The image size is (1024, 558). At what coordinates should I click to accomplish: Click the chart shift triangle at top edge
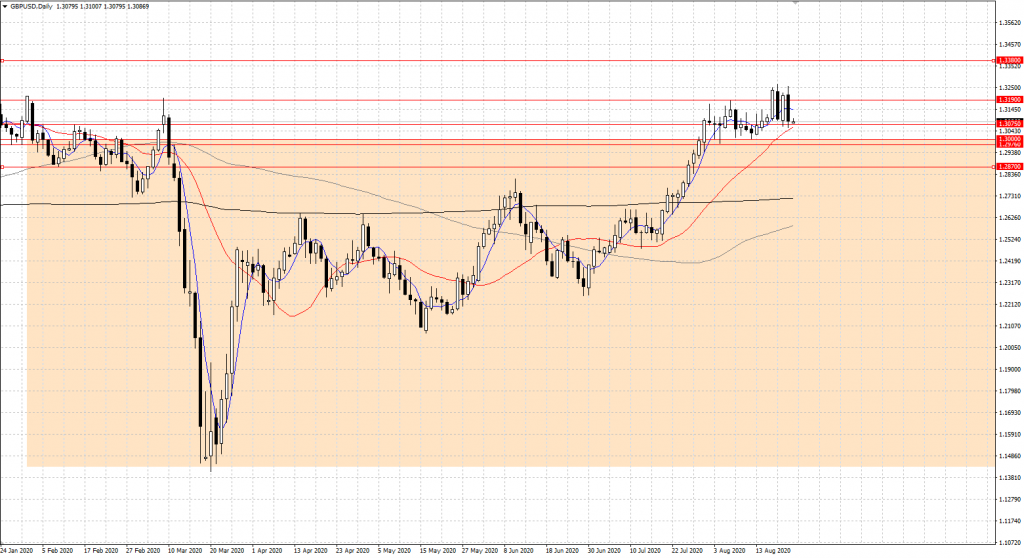[x=794, y=3]
